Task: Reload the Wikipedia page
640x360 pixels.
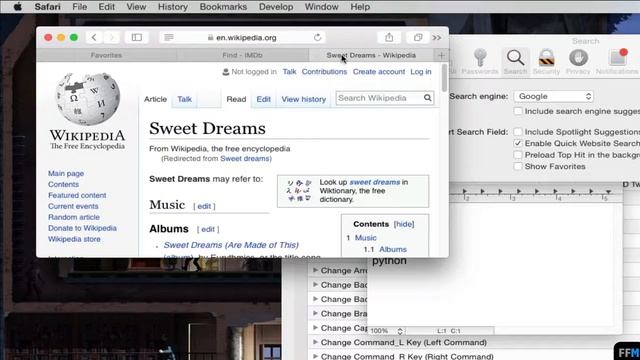Action: point(318,38)
